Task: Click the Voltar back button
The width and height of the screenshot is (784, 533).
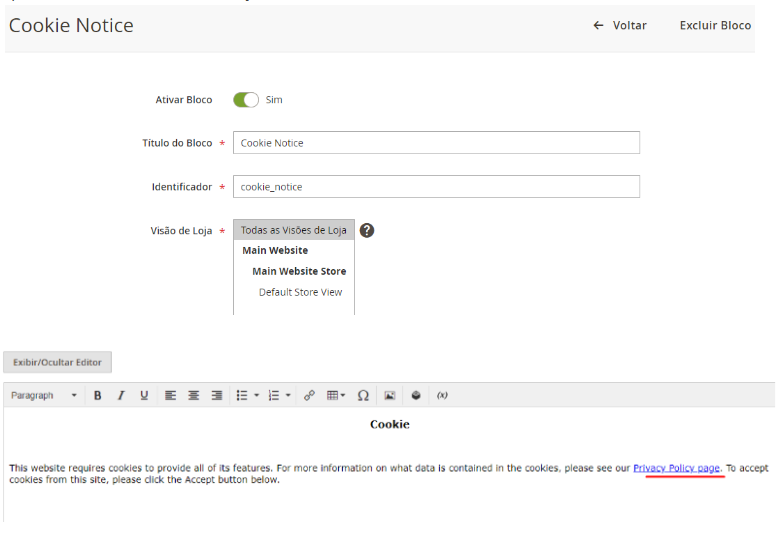Action: 620,26
